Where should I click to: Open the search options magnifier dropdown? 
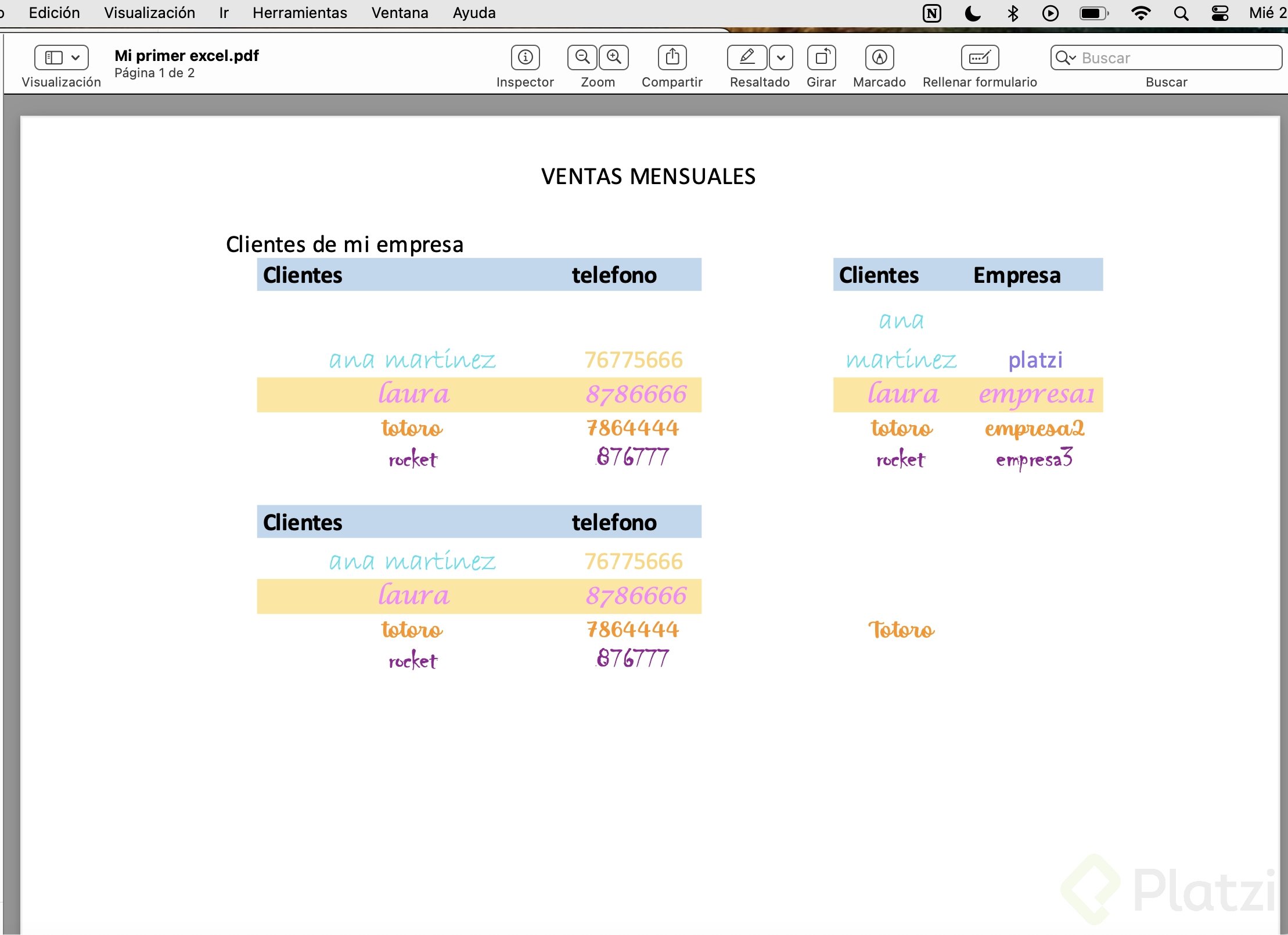pyautogui.click(x=1066, y=57)
